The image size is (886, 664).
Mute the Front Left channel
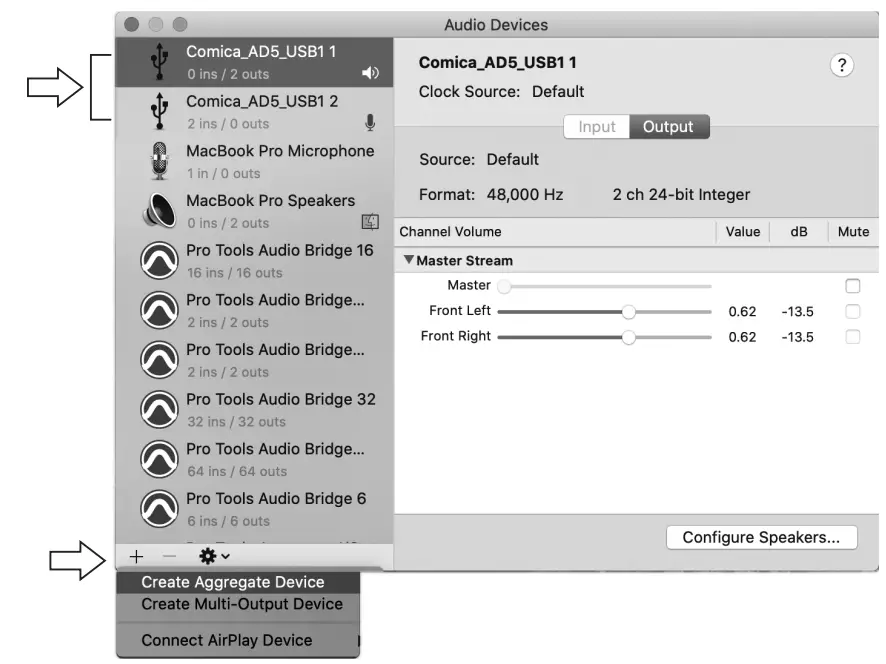852,311
